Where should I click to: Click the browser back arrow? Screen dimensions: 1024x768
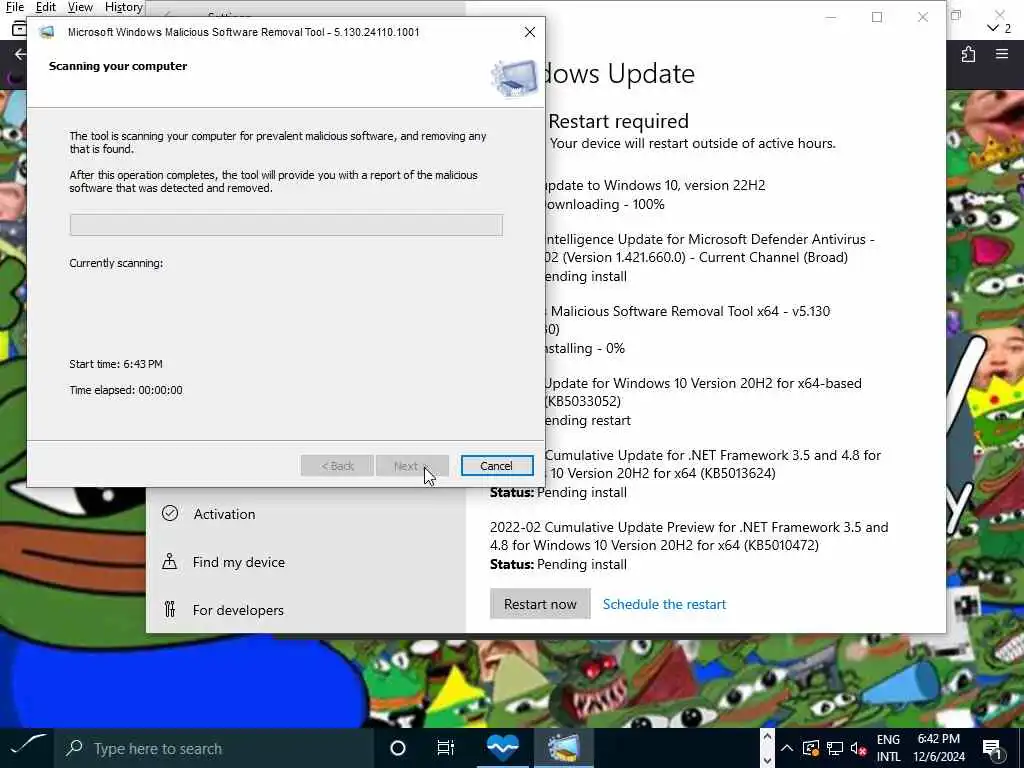point(20,54)
